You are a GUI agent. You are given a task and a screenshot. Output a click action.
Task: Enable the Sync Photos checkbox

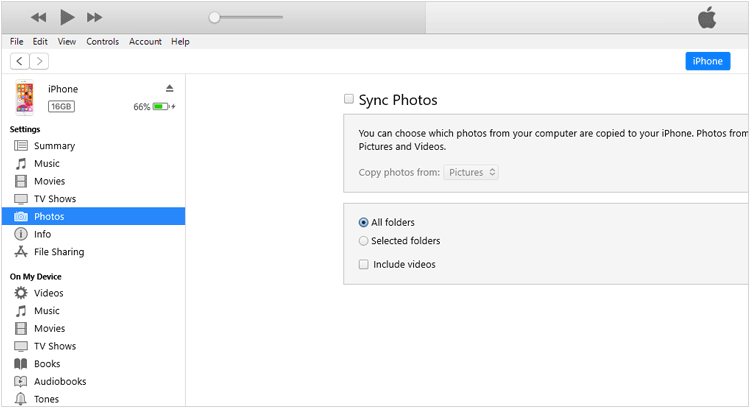pyautogui.click(x=349, y=99)
